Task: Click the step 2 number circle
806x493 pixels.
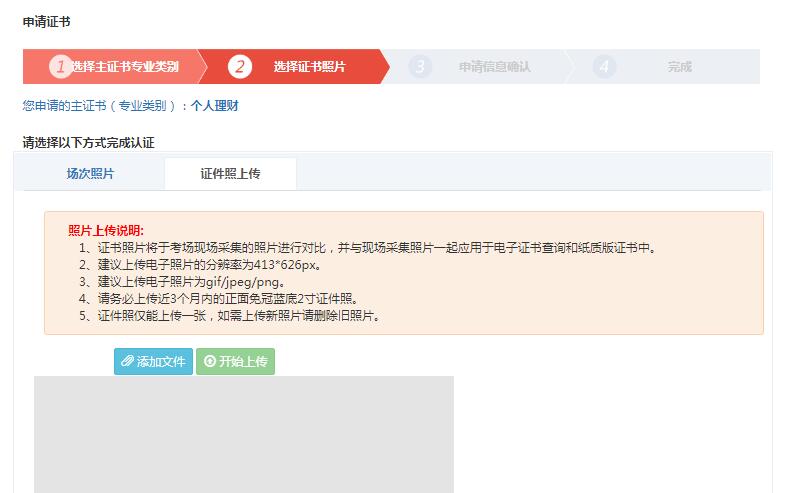Action: (x=239, y=67)
